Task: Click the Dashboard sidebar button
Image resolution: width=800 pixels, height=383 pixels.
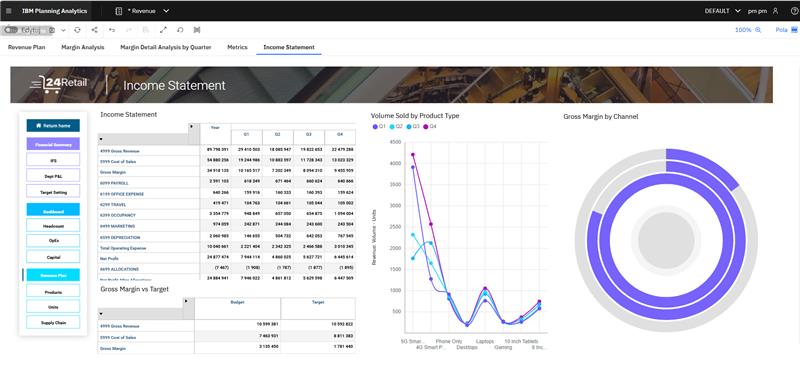Action: [x=54, y=211]
